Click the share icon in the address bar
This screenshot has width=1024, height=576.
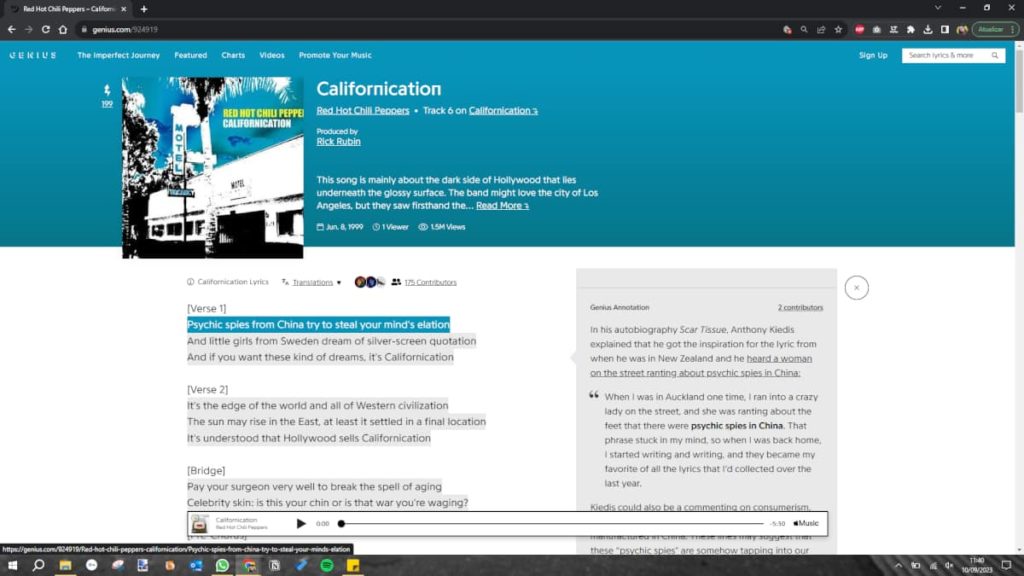(822, 29)
